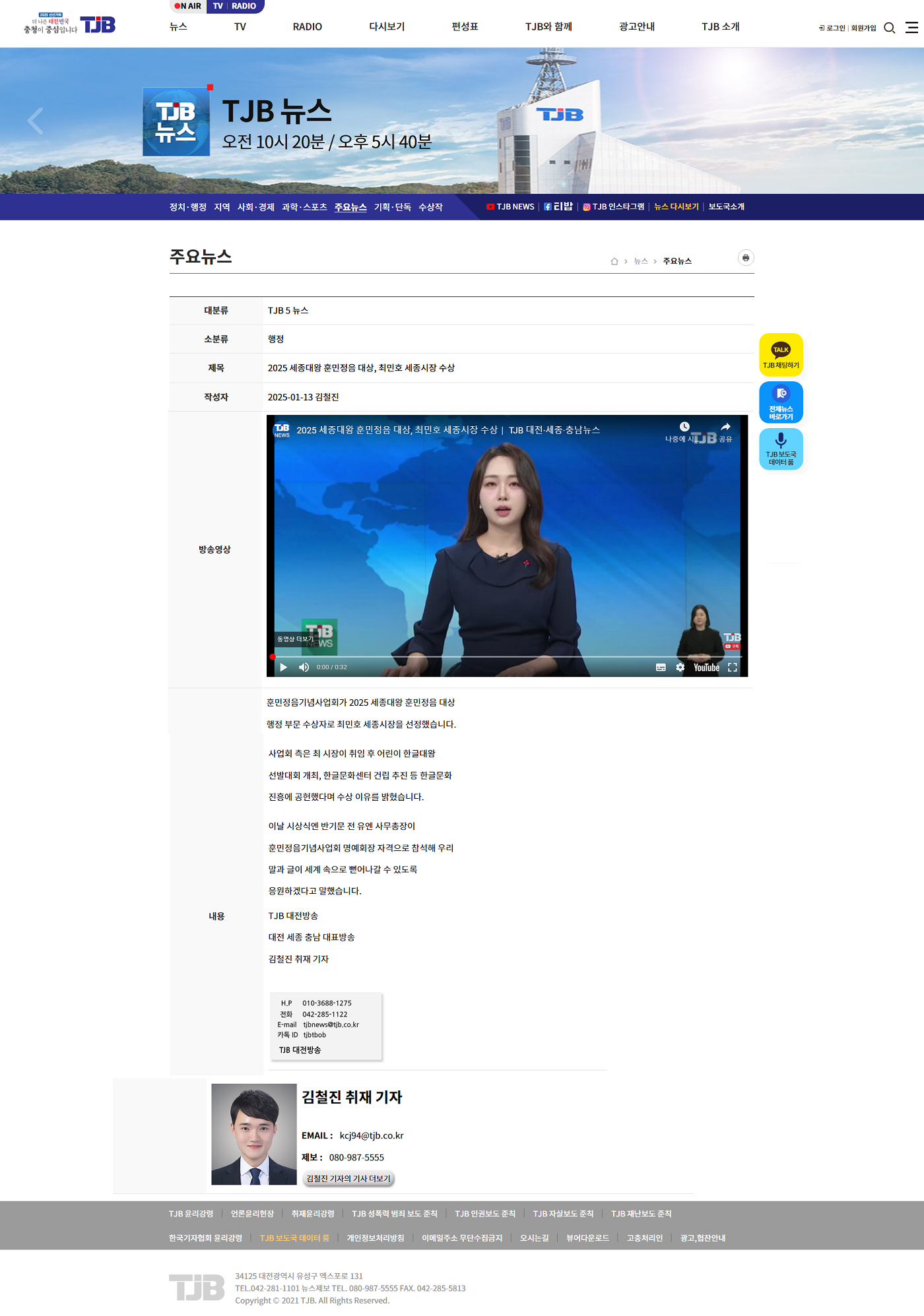Screen dimensions: 924x1316
Task: Mute the video volume speaker
Action: coord(304,668)
